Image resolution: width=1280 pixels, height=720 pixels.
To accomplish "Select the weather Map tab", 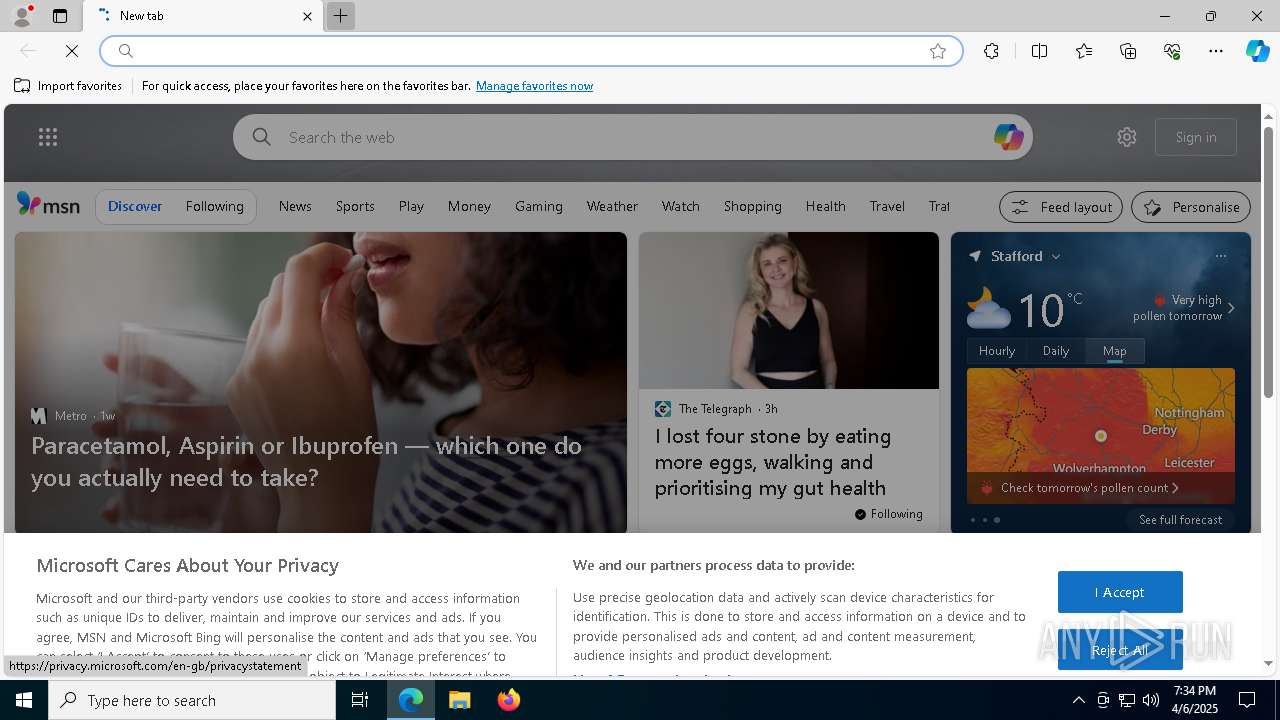I will pos(1115,351).
